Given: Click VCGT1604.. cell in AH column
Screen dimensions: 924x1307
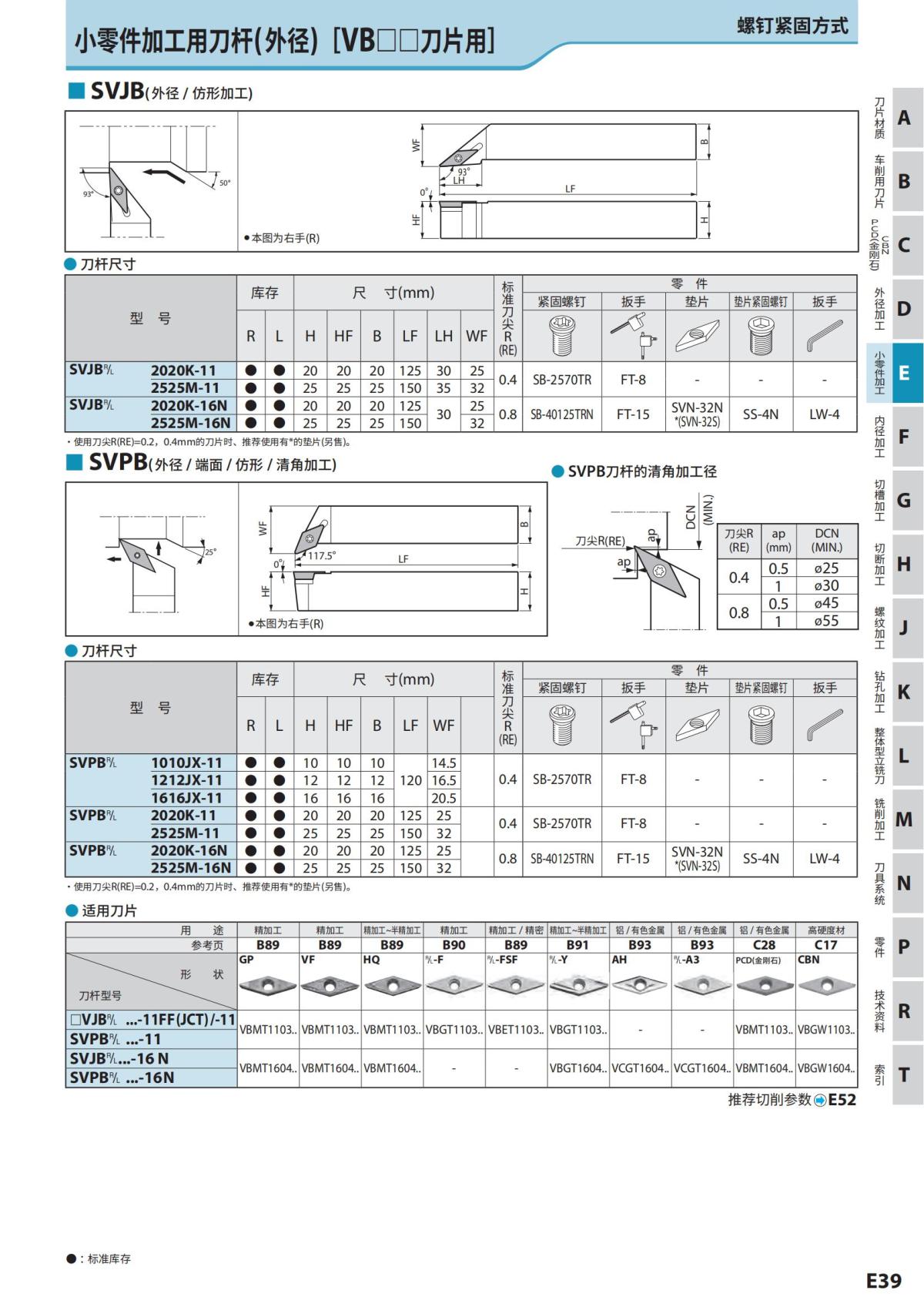Looking at the screenshot, I should [x=640, y=1068].
